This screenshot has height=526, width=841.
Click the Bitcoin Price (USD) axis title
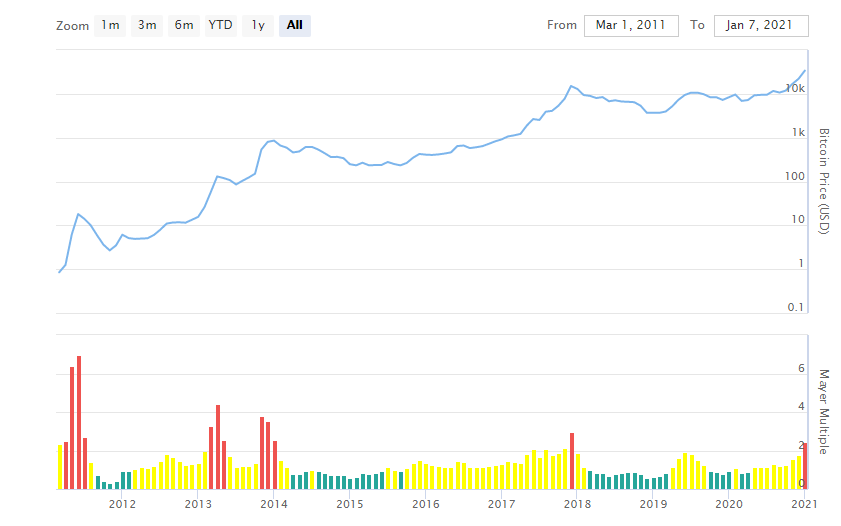[x=824, y=181]
